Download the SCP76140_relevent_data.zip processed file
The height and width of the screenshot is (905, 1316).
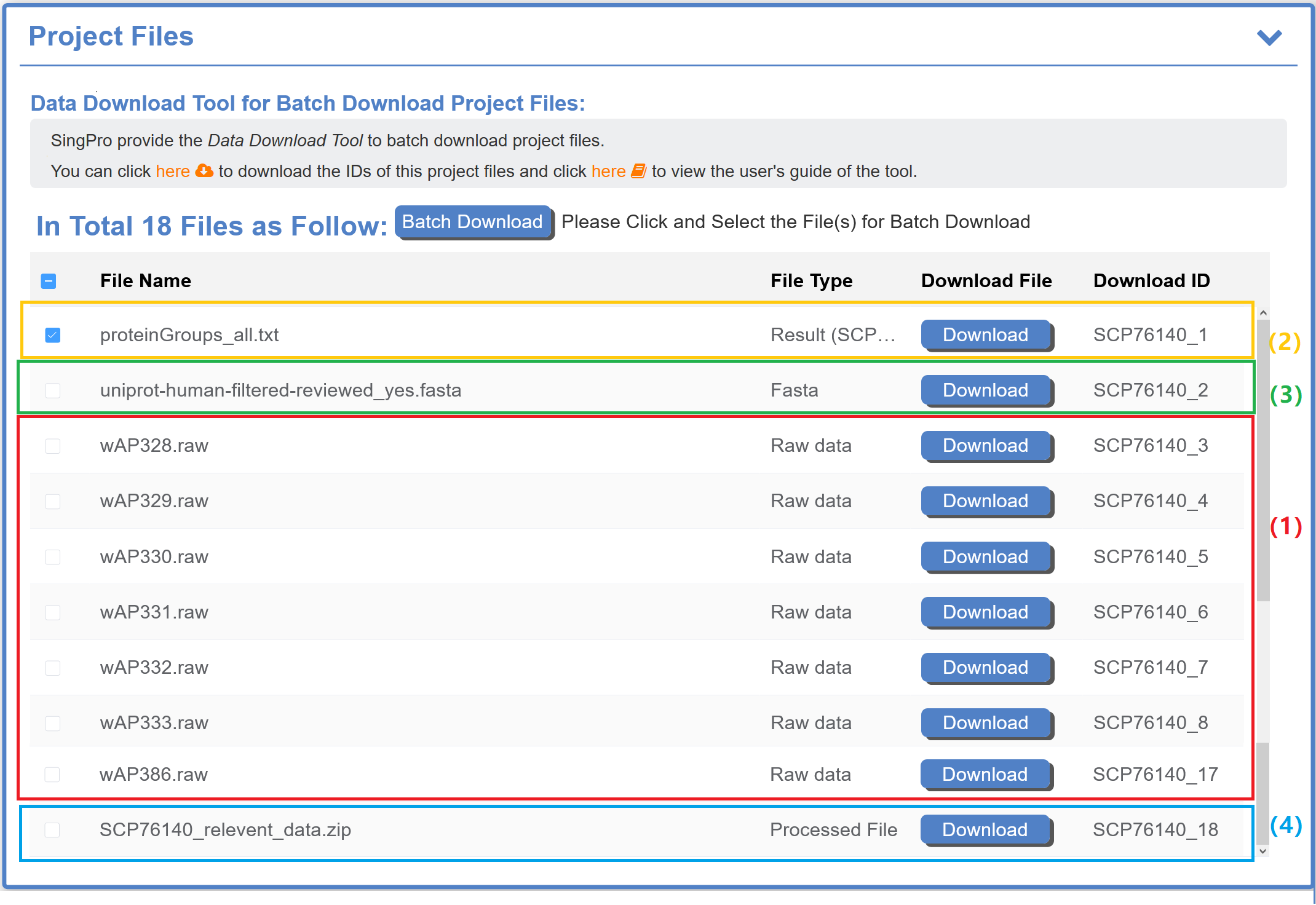coord(985,830)
